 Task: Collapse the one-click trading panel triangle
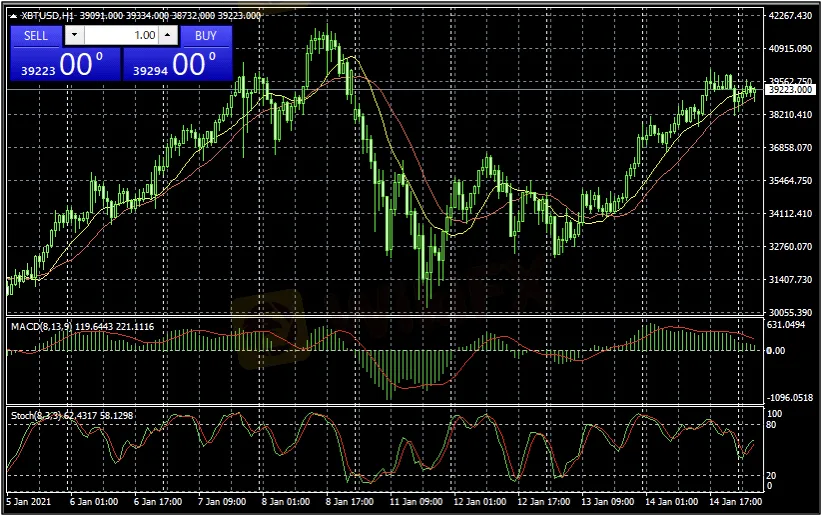tap(13, 16)
